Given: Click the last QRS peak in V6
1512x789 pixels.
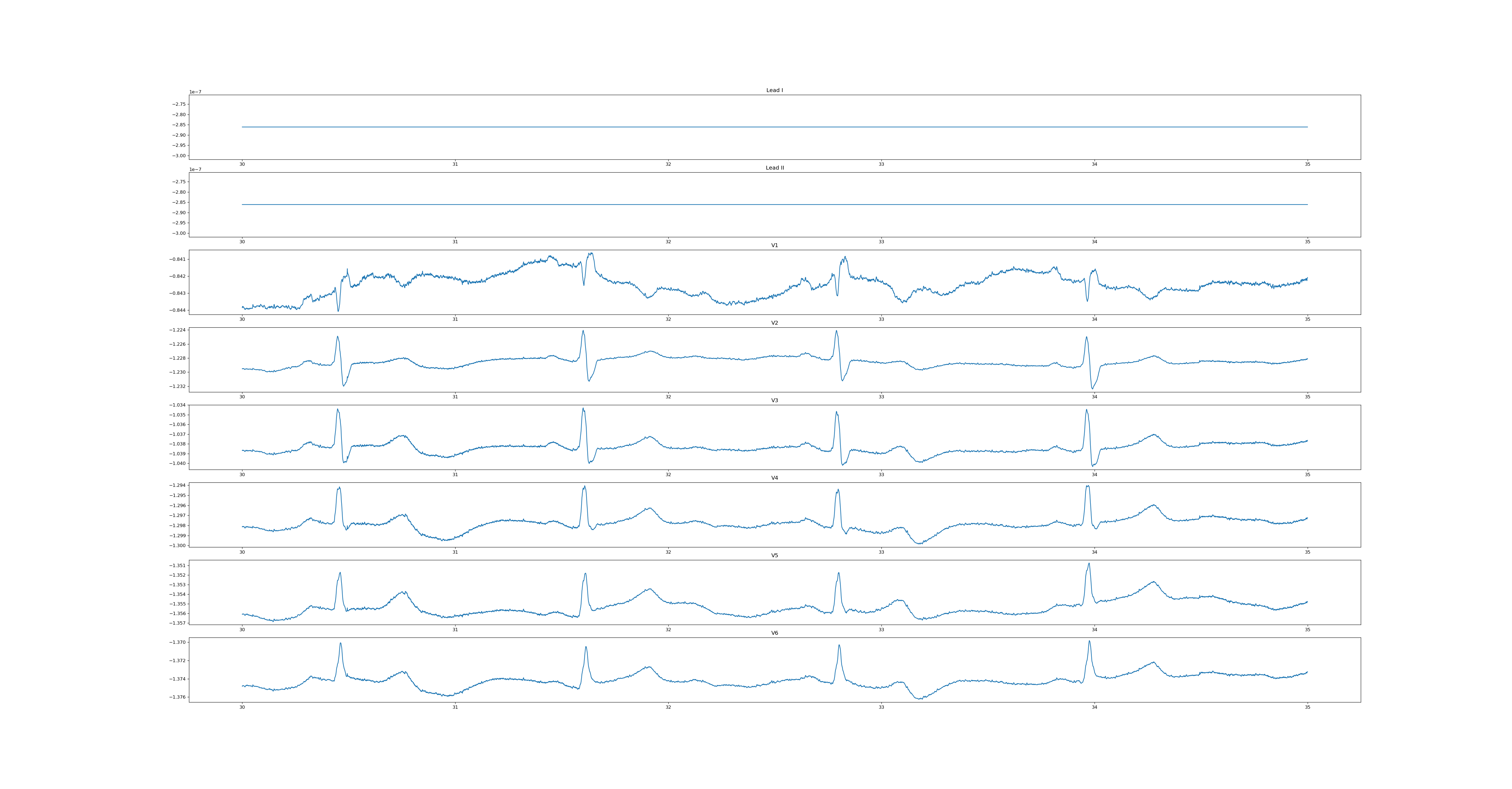Looking at the screenshot, I should click(1089, 641).
